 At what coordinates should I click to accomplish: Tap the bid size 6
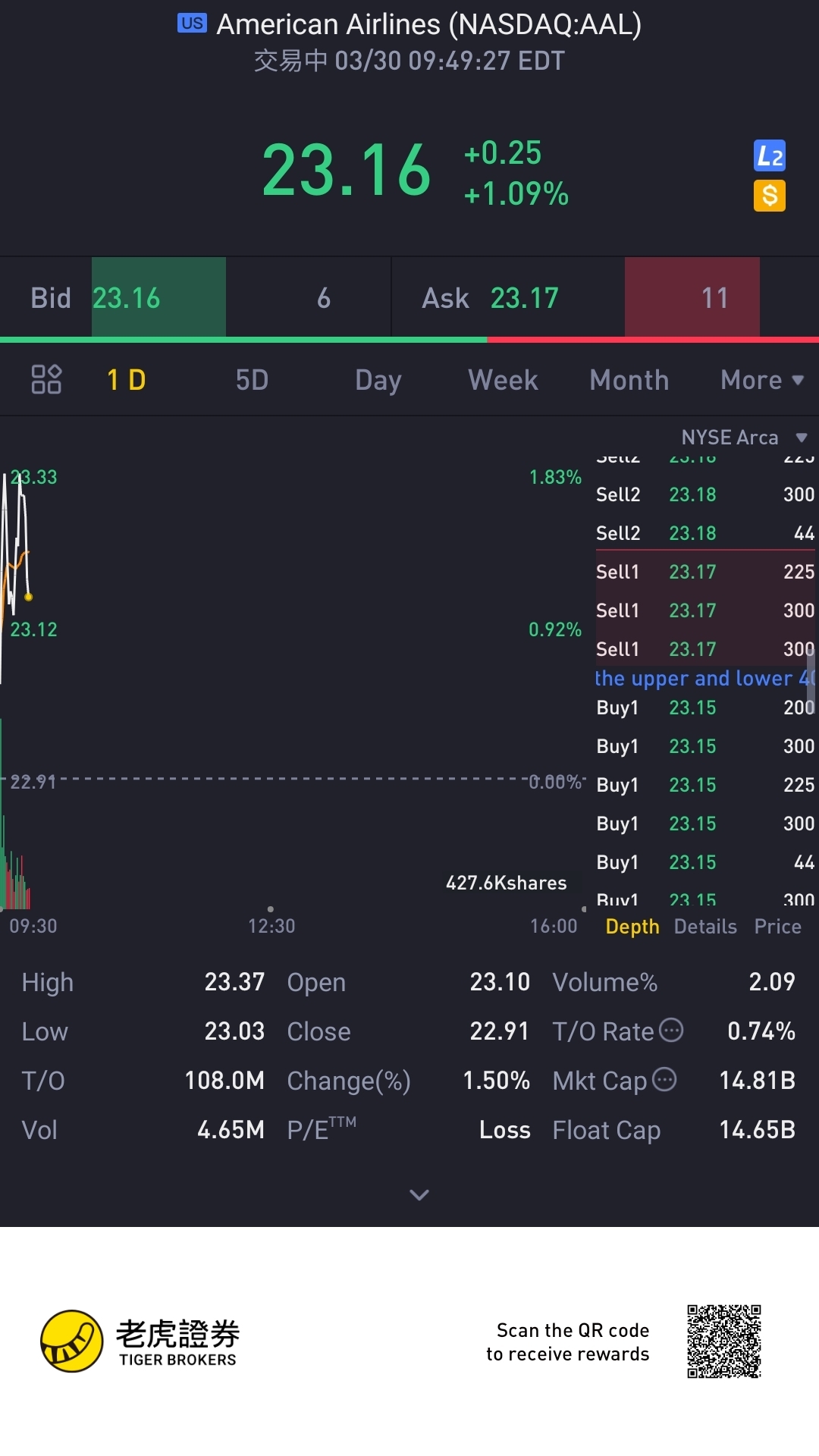point(324,298)
